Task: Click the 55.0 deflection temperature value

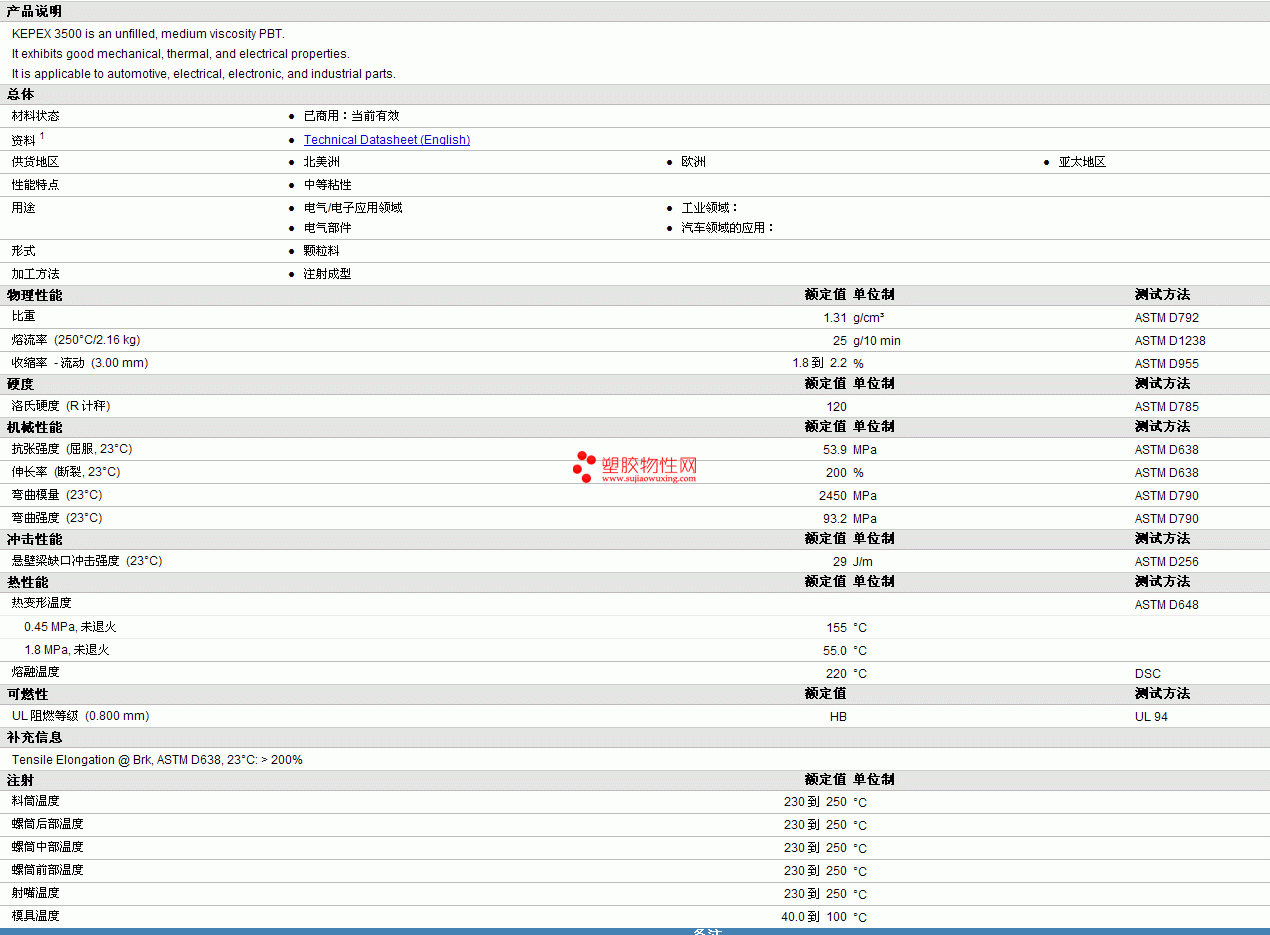Action: click(x=835, y=651)
